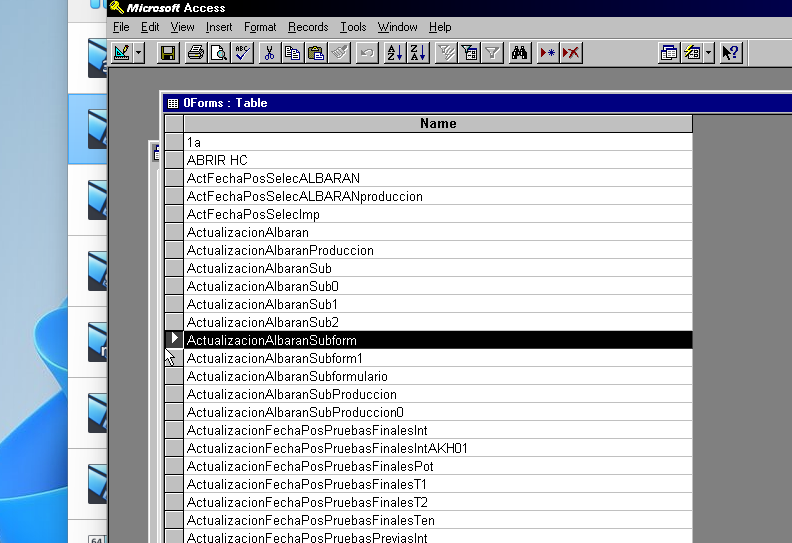Open the Records menu
The image size is (792, 543).
[308, 27]
